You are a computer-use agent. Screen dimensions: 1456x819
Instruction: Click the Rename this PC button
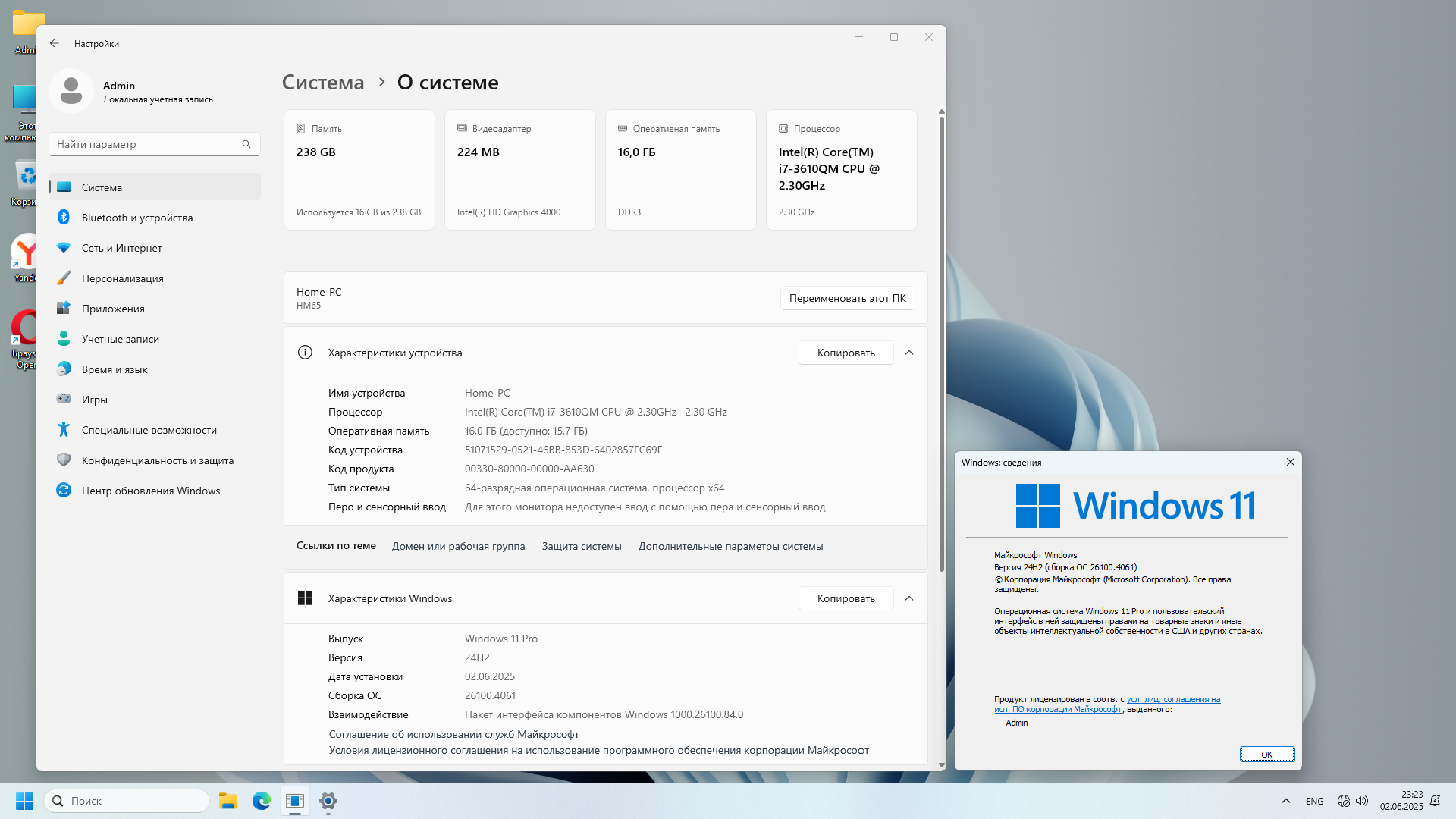pyautogui.click(x=847, y=298)
